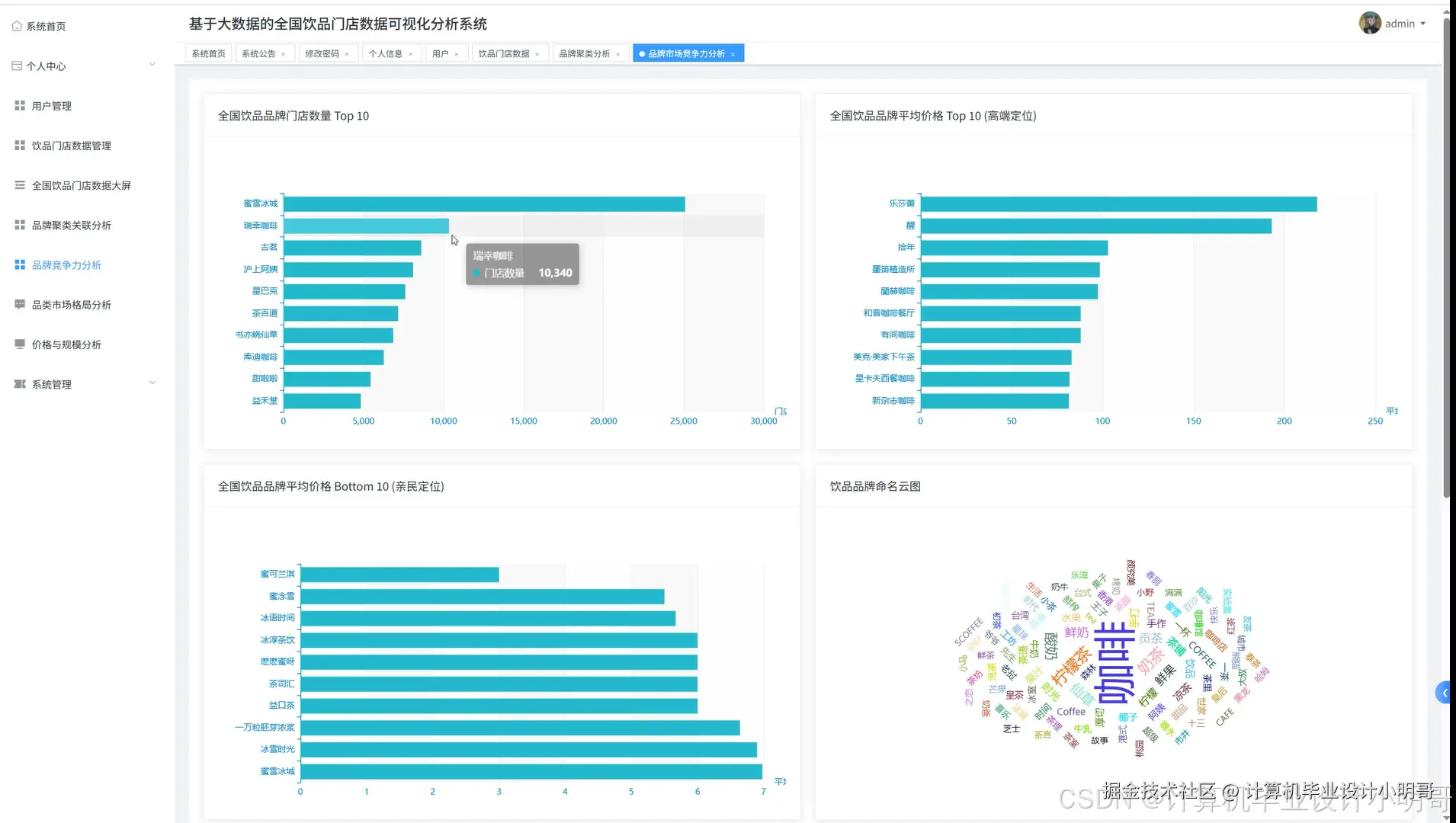Switch to the 系统首页 tab
Screen dimensions: 1456x823
pyautogui.click(x=209, y=53)
